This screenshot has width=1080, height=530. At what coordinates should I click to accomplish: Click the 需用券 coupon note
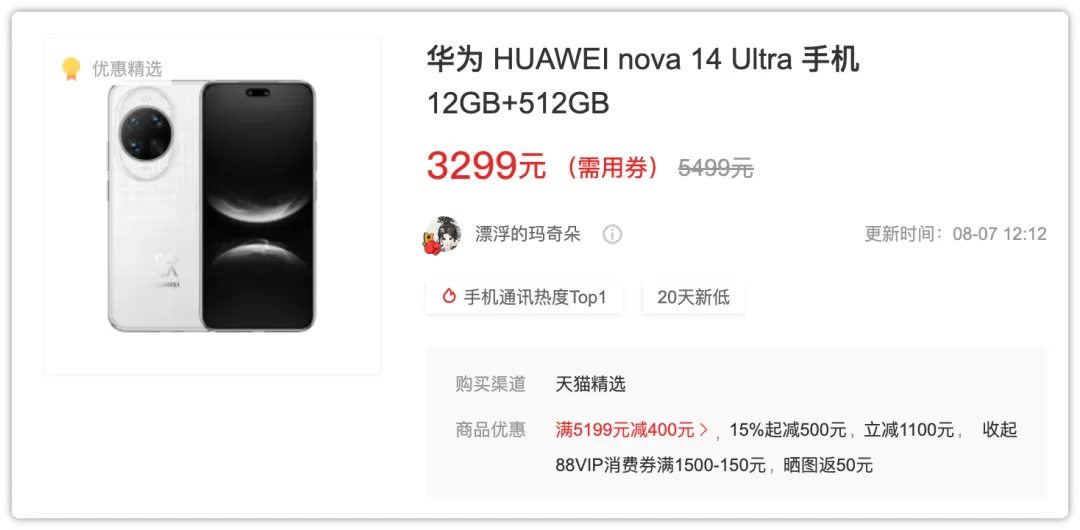click(x=612, y=167)
